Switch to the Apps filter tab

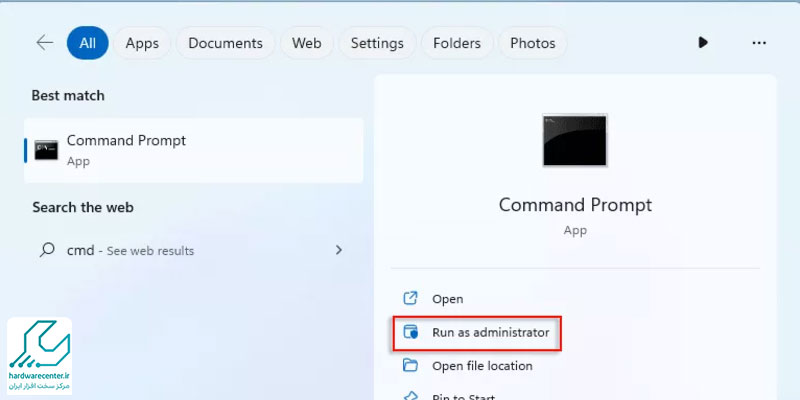(142, 43)
